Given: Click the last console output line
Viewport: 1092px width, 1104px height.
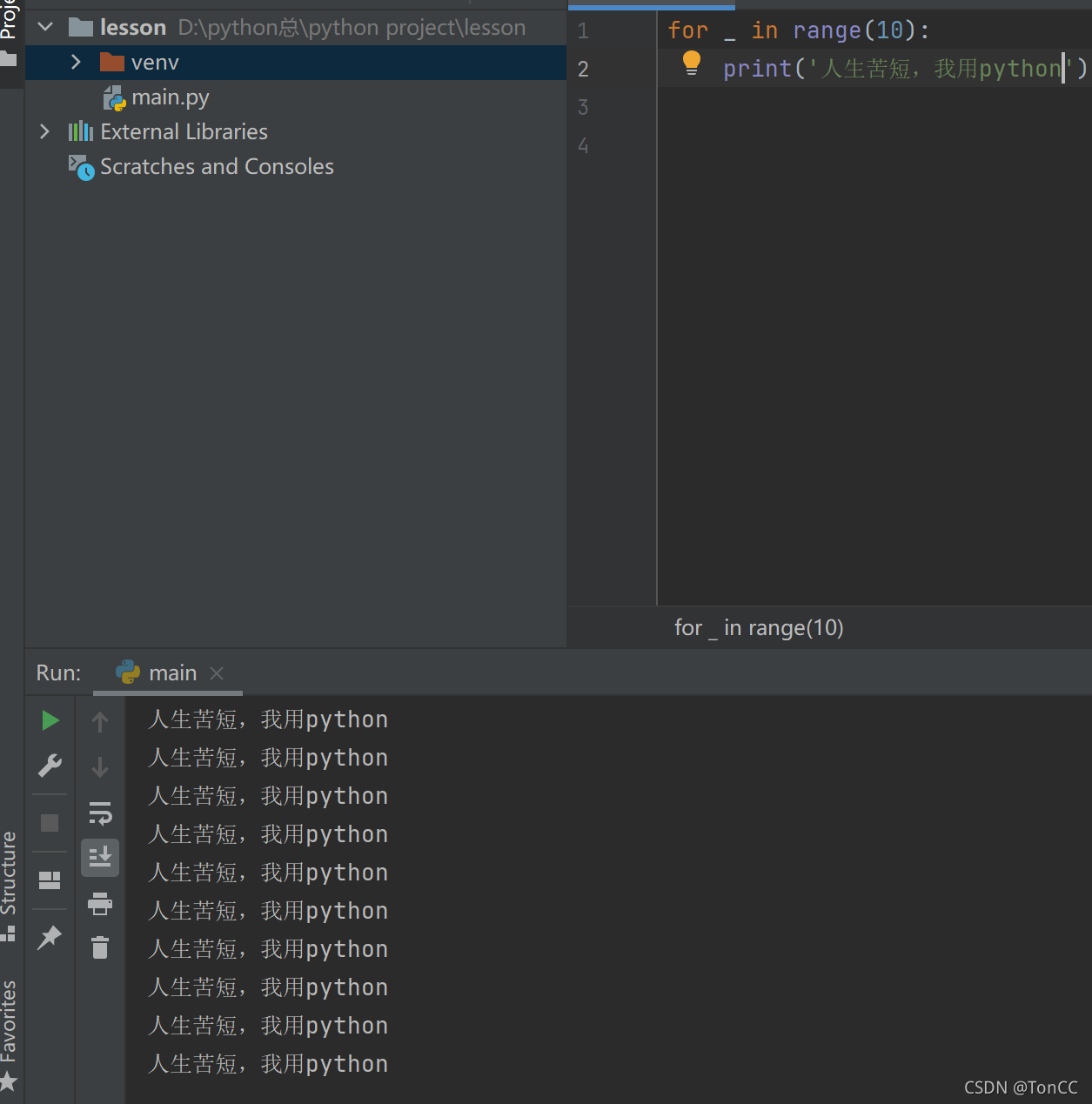Looking at the screenshot, I should pyautogui.click(x=268, y=1064).
